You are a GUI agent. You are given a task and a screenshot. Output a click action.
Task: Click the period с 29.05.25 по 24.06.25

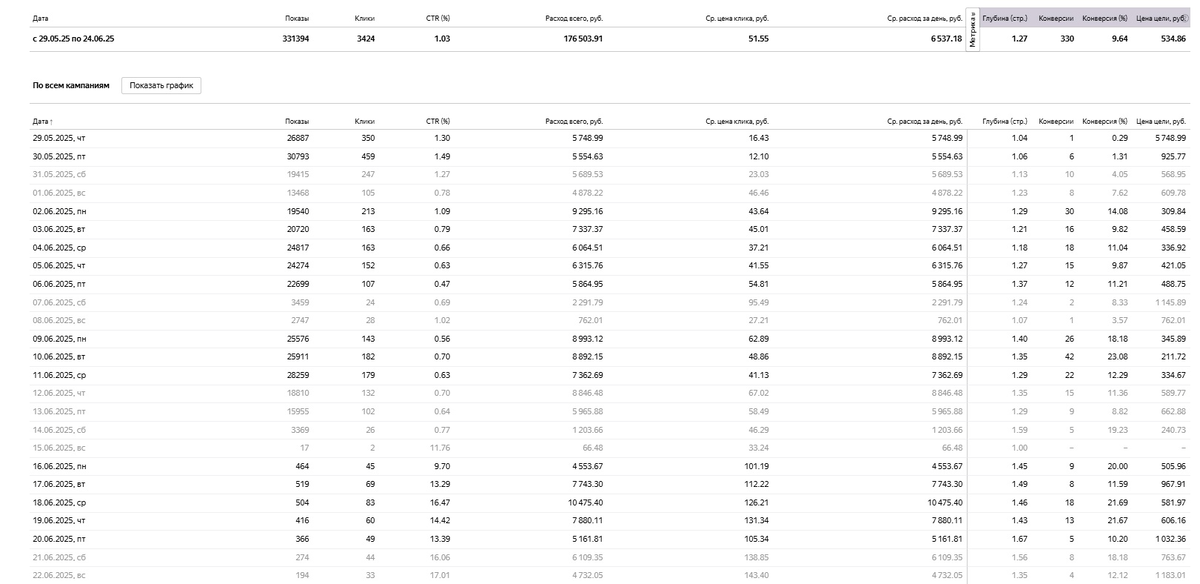coord(74,38)
